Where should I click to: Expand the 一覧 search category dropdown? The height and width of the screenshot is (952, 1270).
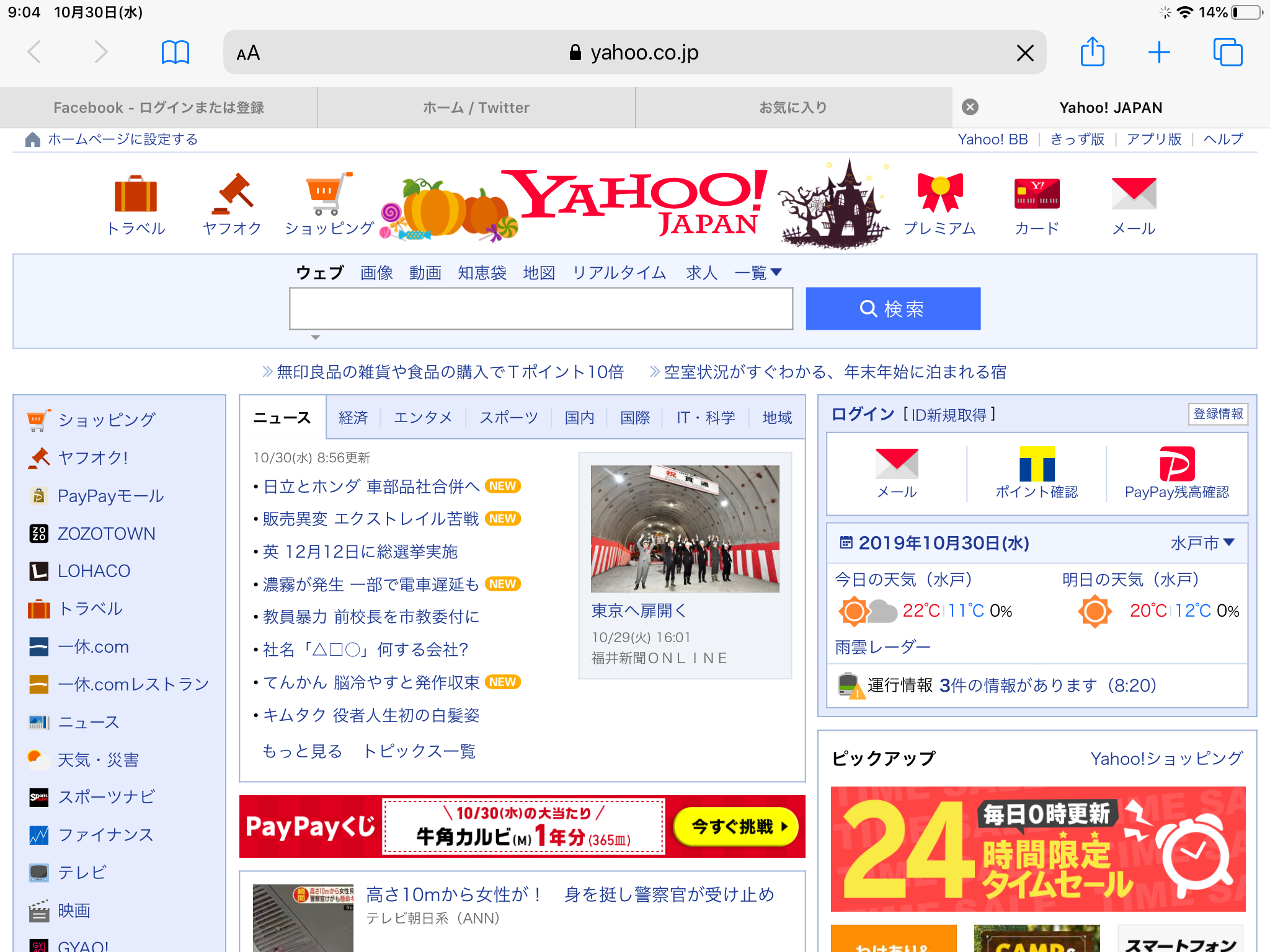point(758,273)
